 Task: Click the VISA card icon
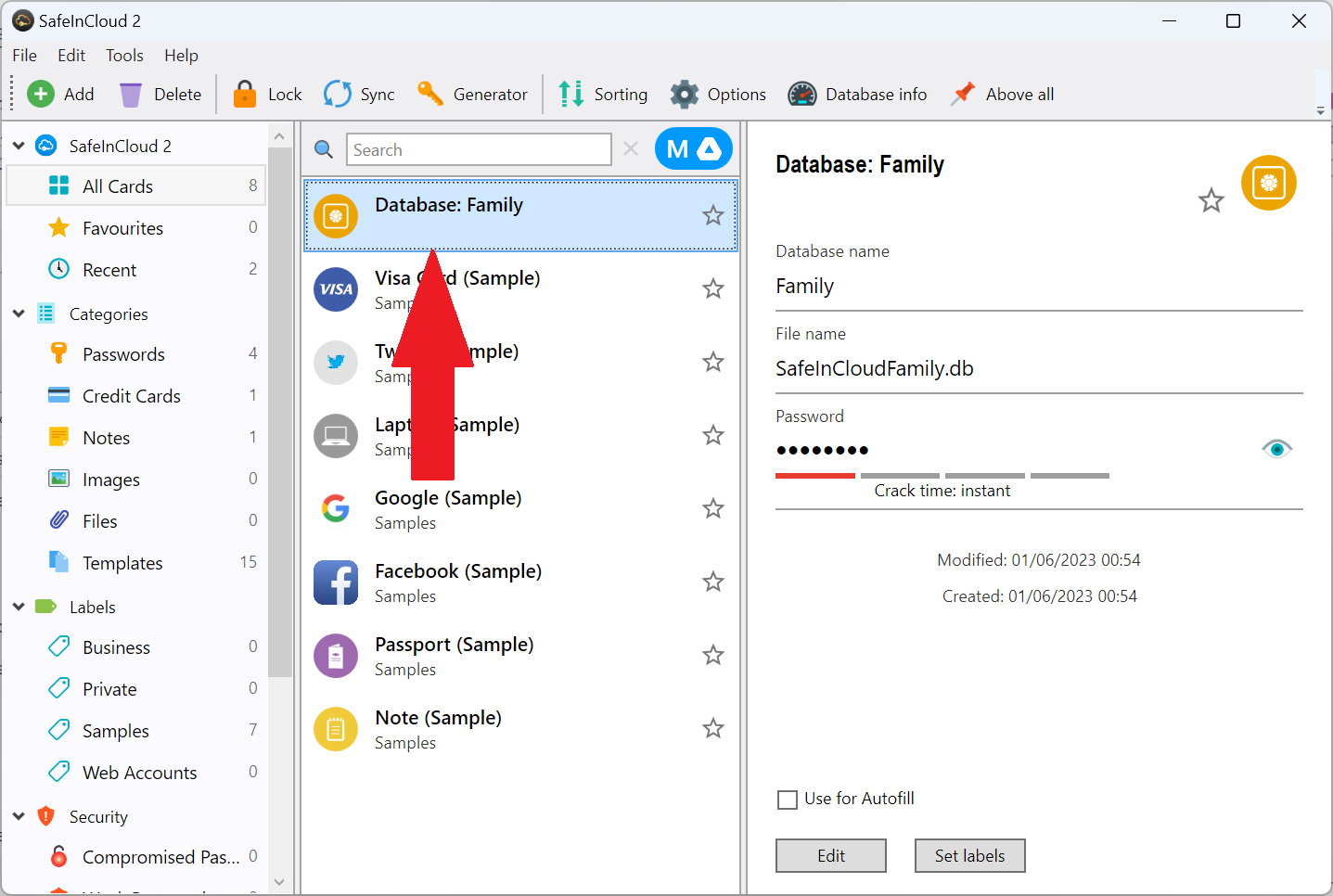tap(336, 288)
